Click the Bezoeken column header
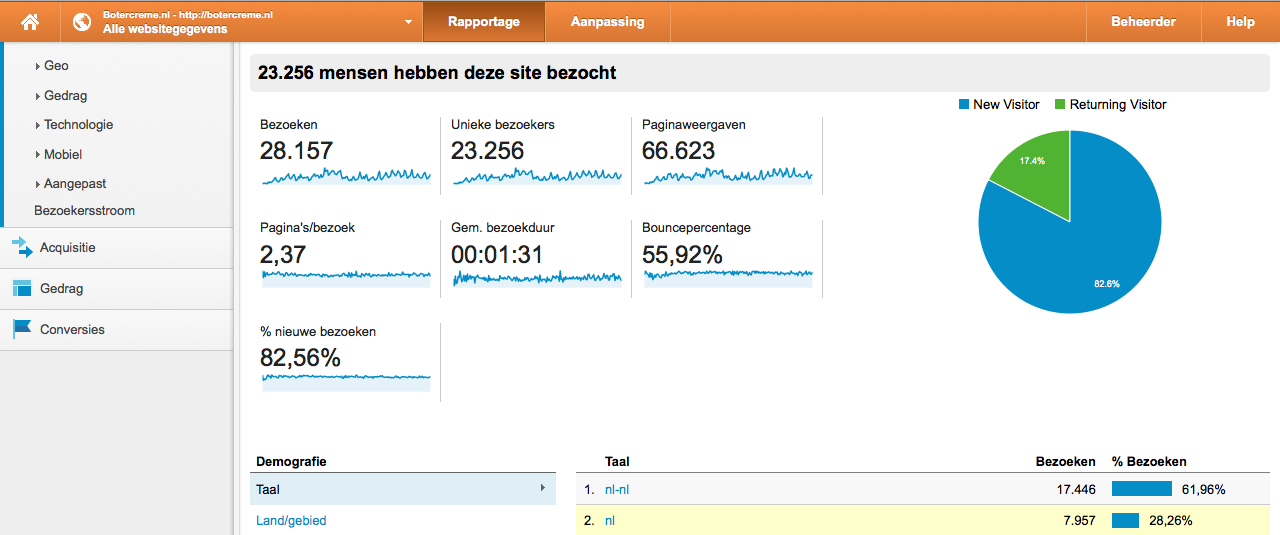 click(1066, 462)
